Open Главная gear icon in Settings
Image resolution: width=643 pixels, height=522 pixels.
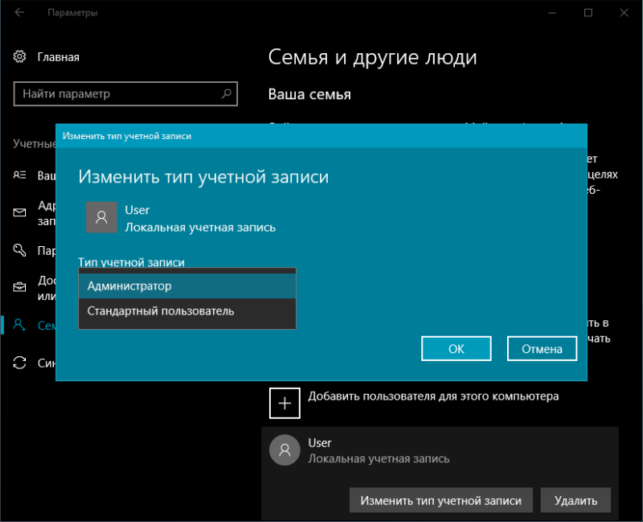pos(19,57)
